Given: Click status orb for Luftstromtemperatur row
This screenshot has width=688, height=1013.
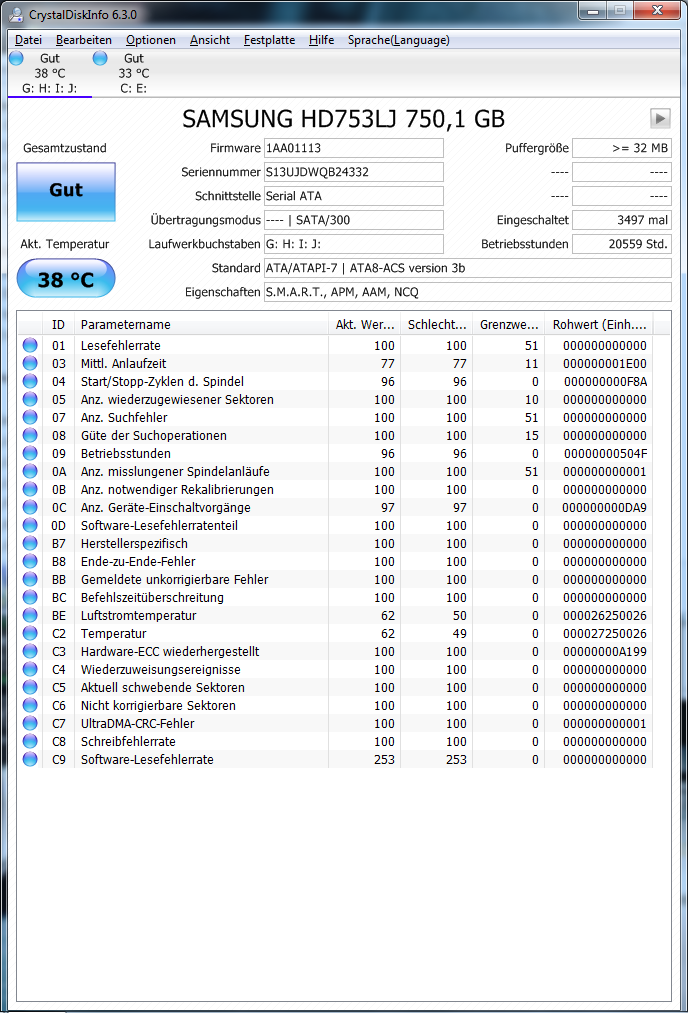Looking at the screenshot, I should [x=30, y=615].
